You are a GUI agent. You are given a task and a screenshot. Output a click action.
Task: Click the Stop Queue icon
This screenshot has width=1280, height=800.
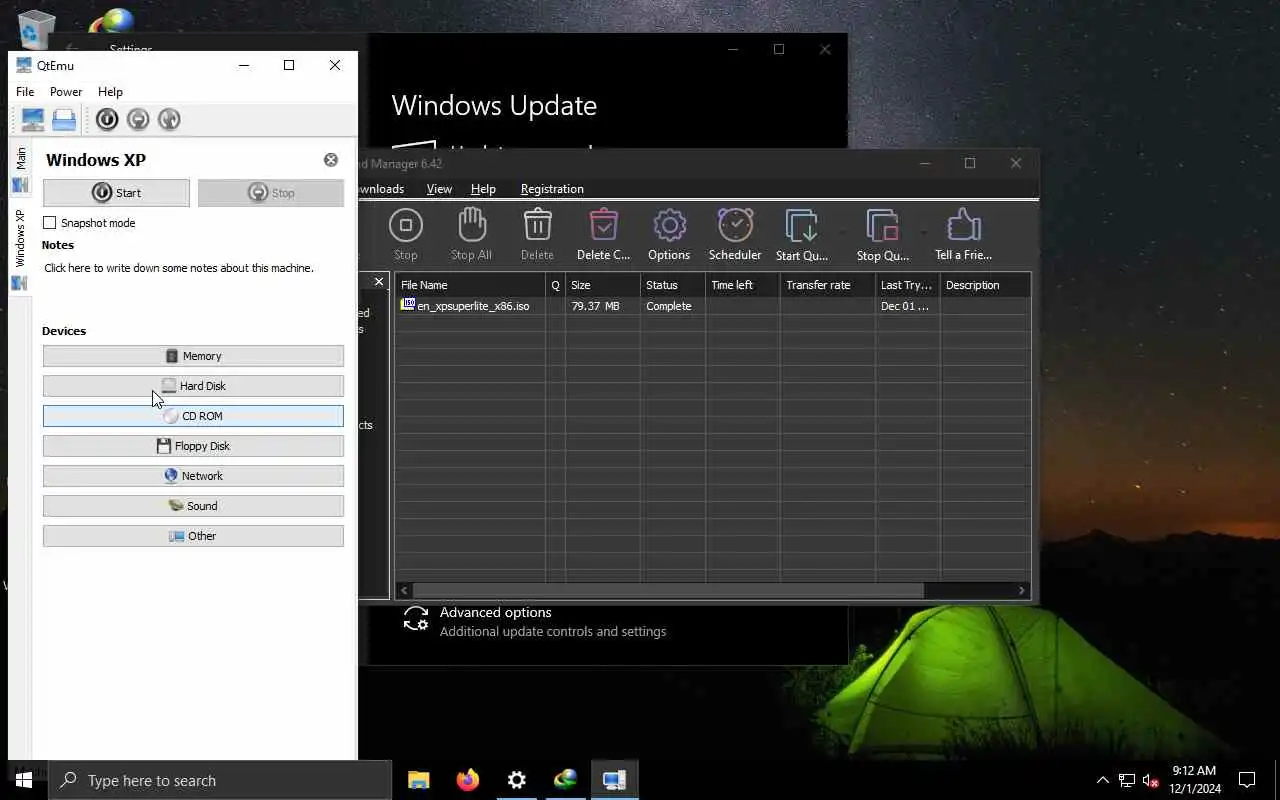pyautogui.click(x=882, y=235)
